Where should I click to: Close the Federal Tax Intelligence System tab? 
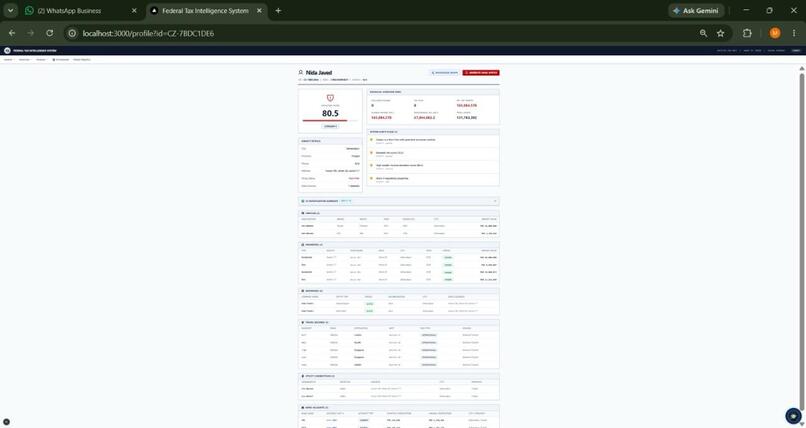click(258, 11)
